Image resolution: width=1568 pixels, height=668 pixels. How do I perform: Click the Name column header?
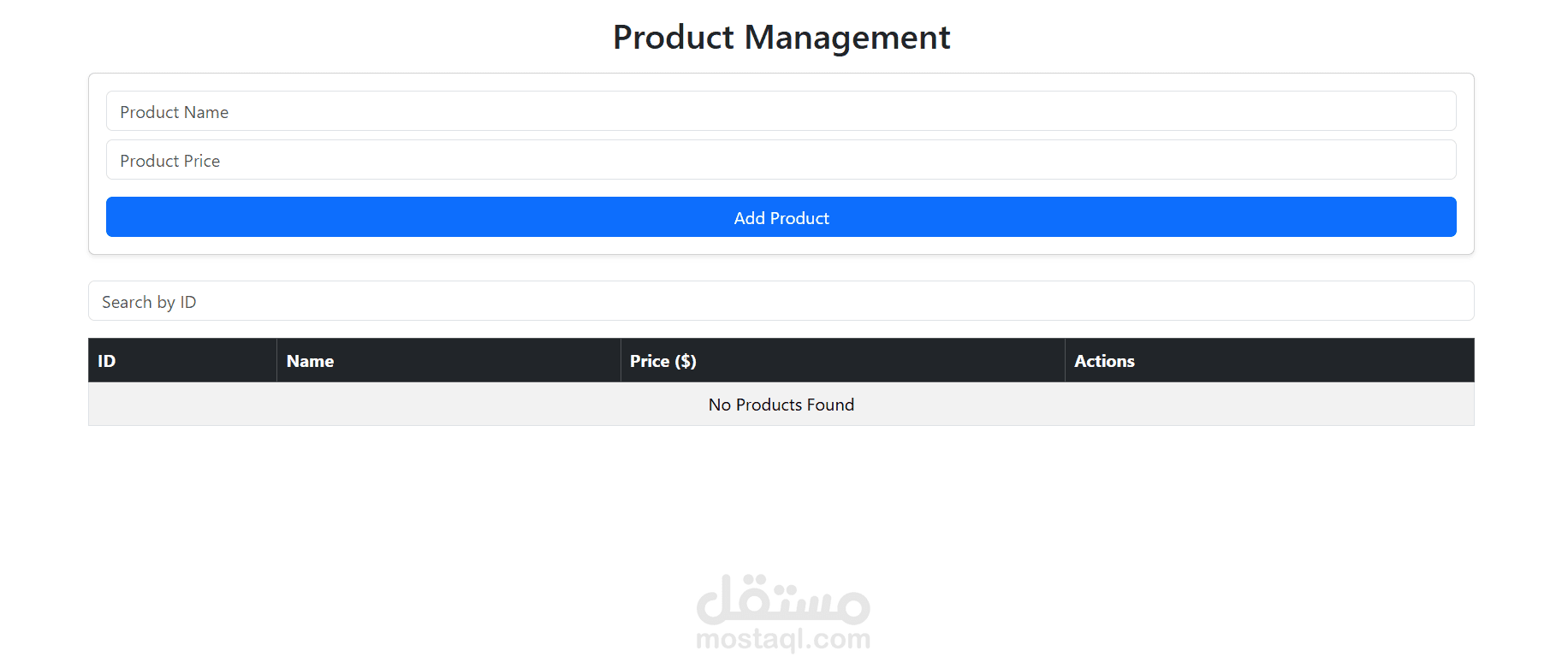[310, 361]
